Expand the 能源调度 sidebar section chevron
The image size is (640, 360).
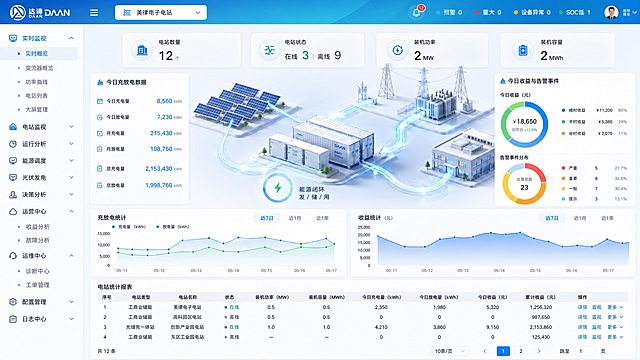coord(71,160)
